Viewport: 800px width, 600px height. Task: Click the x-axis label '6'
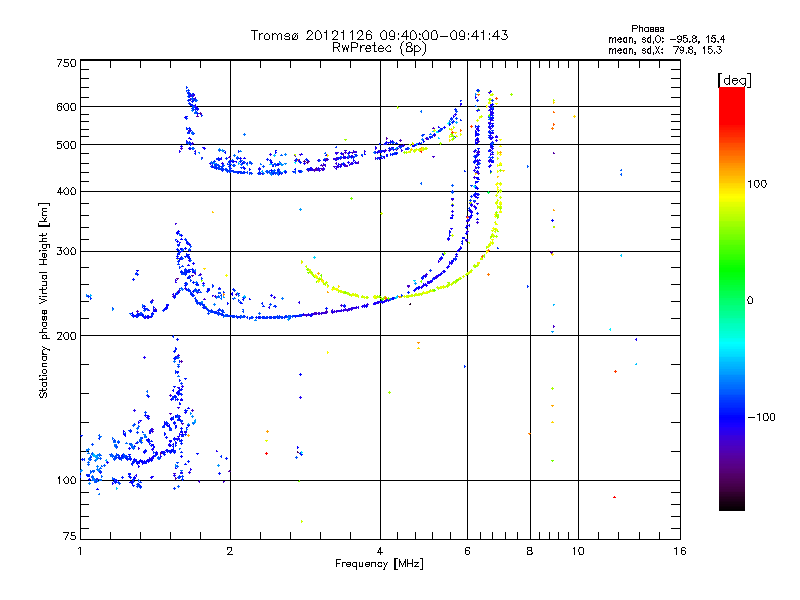pos(467,551)
